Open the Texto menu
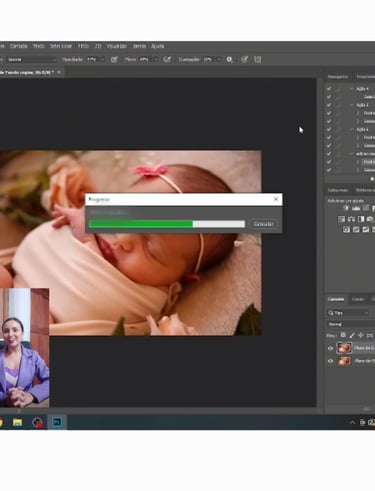The height and width of the screenshot is (491, 375). coord(38,46)
